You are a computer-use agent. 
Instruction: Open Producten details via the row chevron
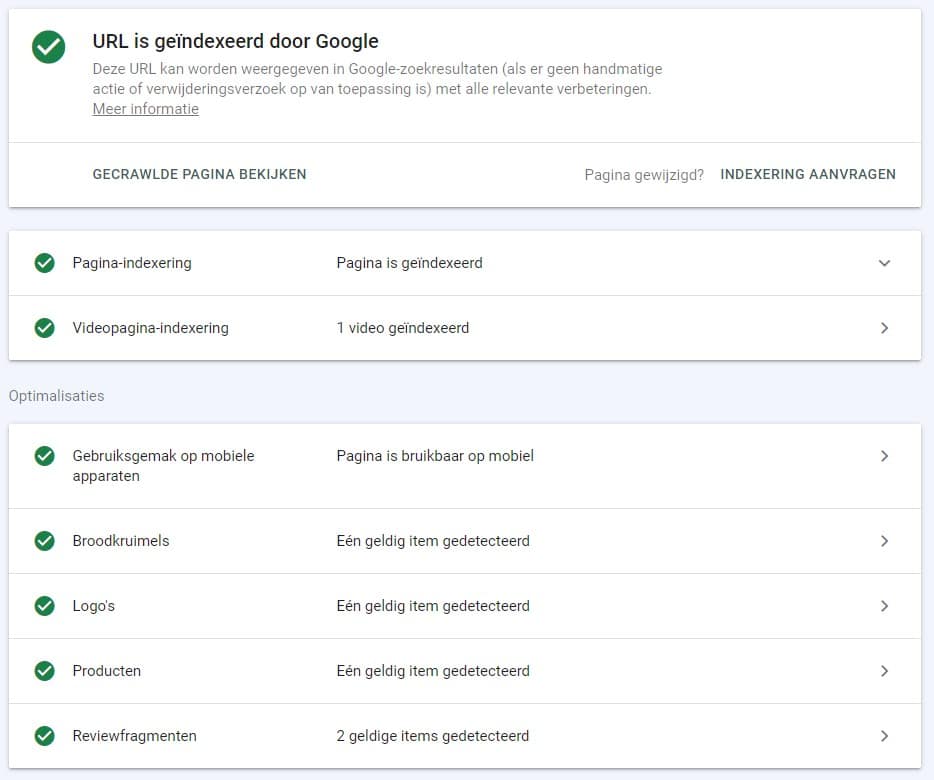(x=885, y=671)
